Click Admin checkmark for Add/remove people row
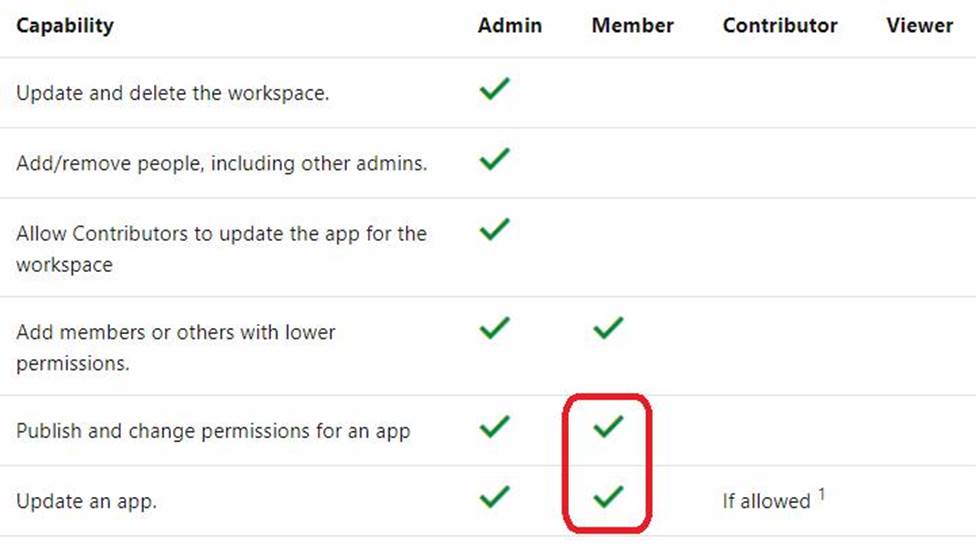Image resolution: width=976 pixels, height=546 pixels. [x=494, y=159]
